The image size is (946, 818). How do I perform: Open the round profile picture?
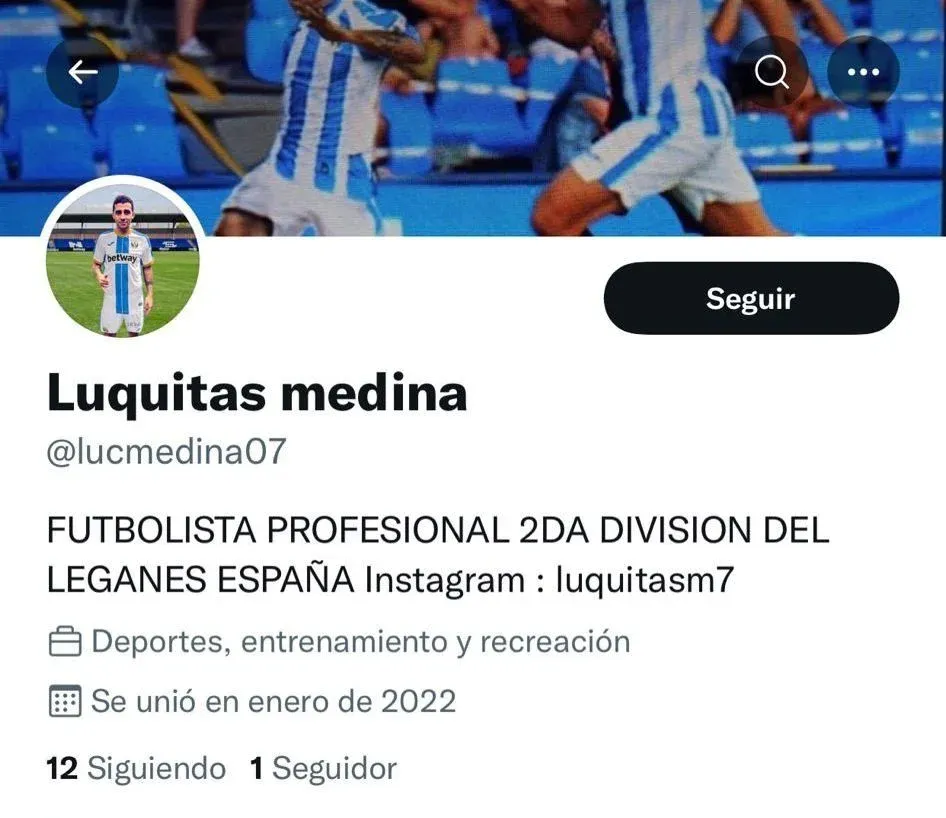pos(122,260)
